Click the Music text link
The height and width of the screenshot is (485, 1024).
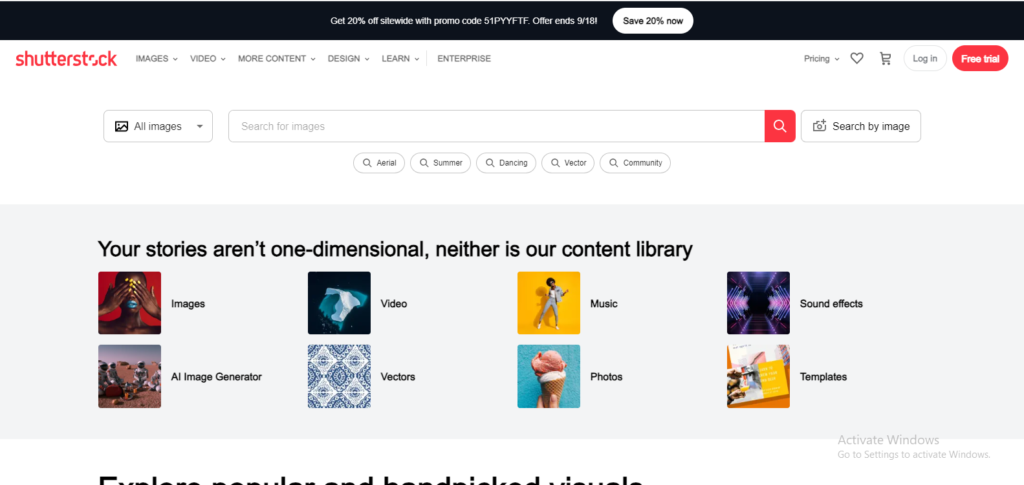[x=603, y=304]
